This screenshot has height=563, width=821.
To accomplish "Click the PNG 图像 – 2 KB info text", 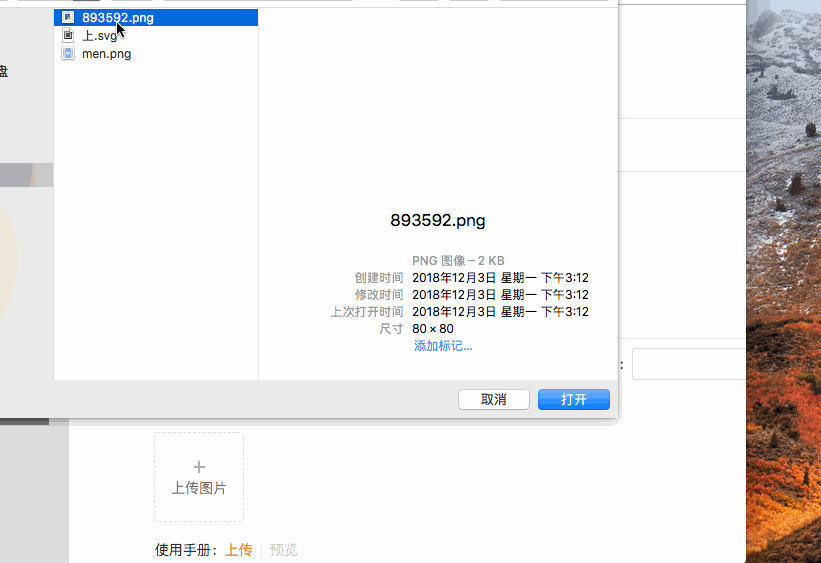I will coord(458,261).
